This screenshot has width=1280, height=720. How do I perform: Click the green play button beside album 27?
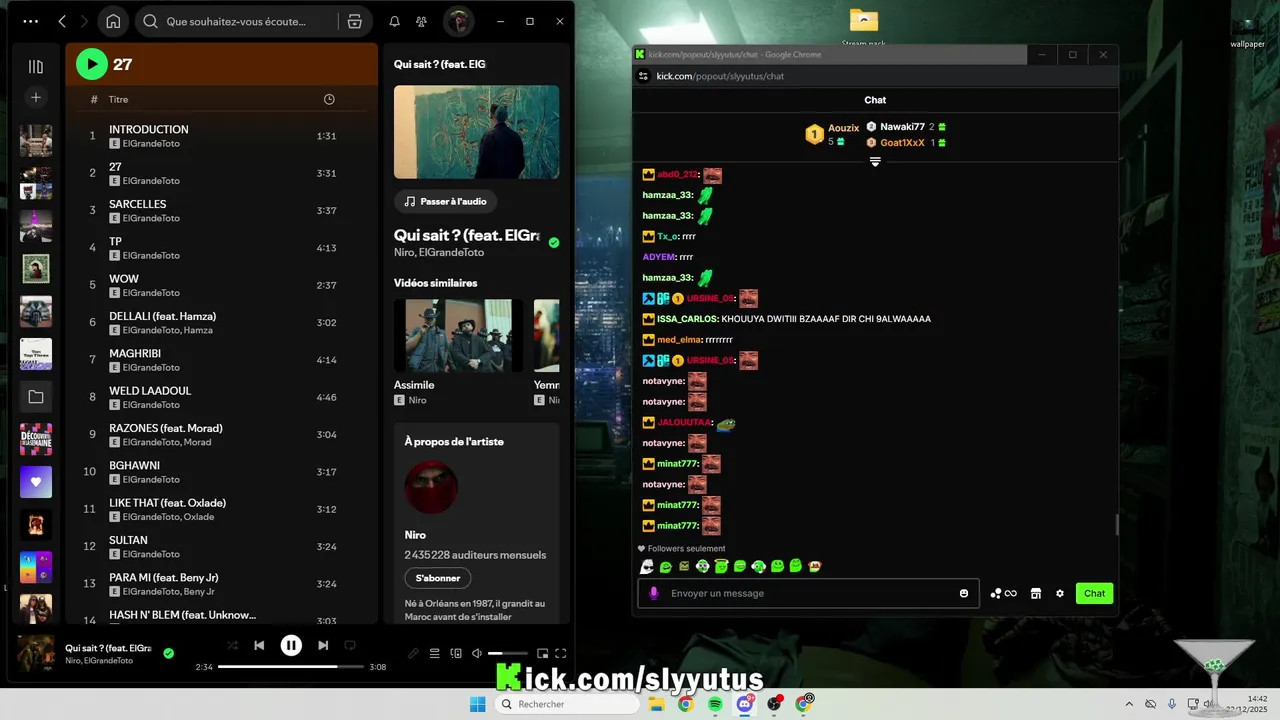point(92,64)
